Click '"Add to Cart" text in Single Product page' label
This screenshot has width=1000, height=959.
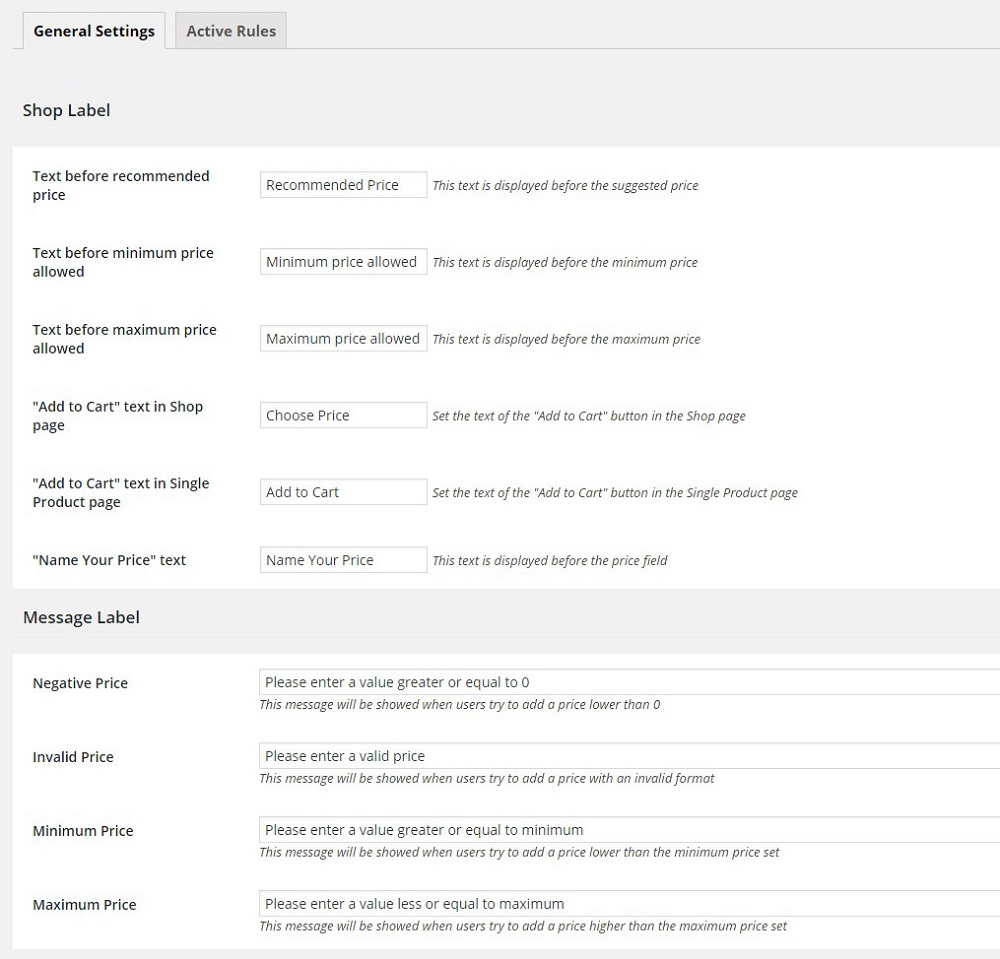click(121, 492)
